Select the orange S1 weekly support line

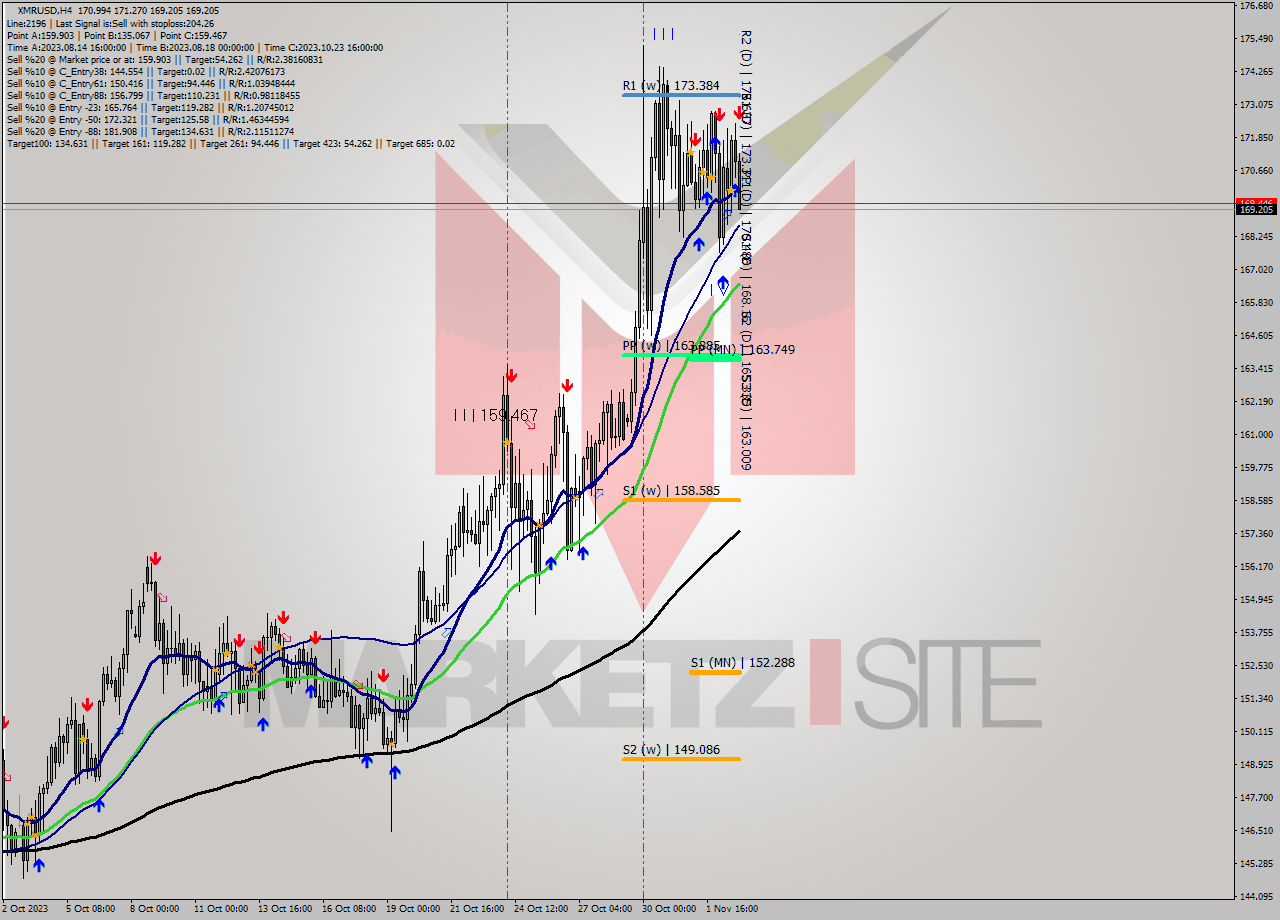pyautogui.click(x=681, y=499)
